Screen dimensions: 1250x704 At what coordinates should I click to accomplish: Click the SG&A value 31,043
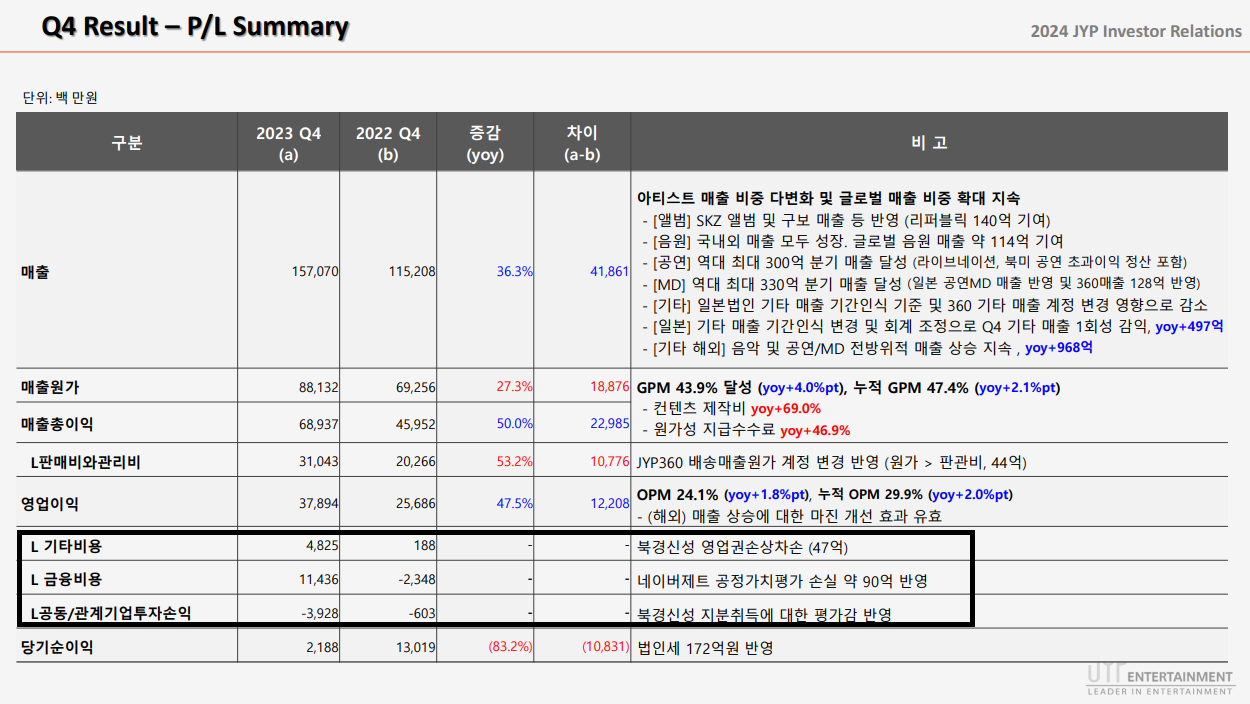320,462
